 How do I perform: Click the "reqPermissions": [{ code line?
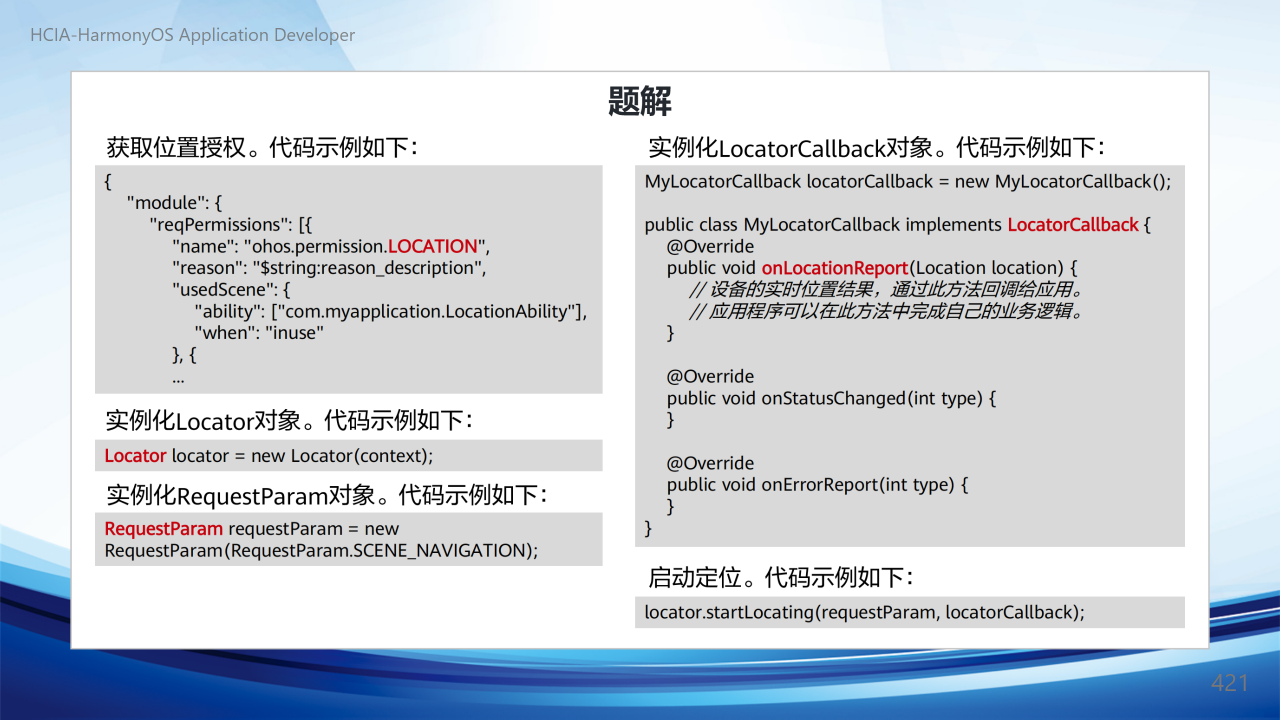point(232,224)
